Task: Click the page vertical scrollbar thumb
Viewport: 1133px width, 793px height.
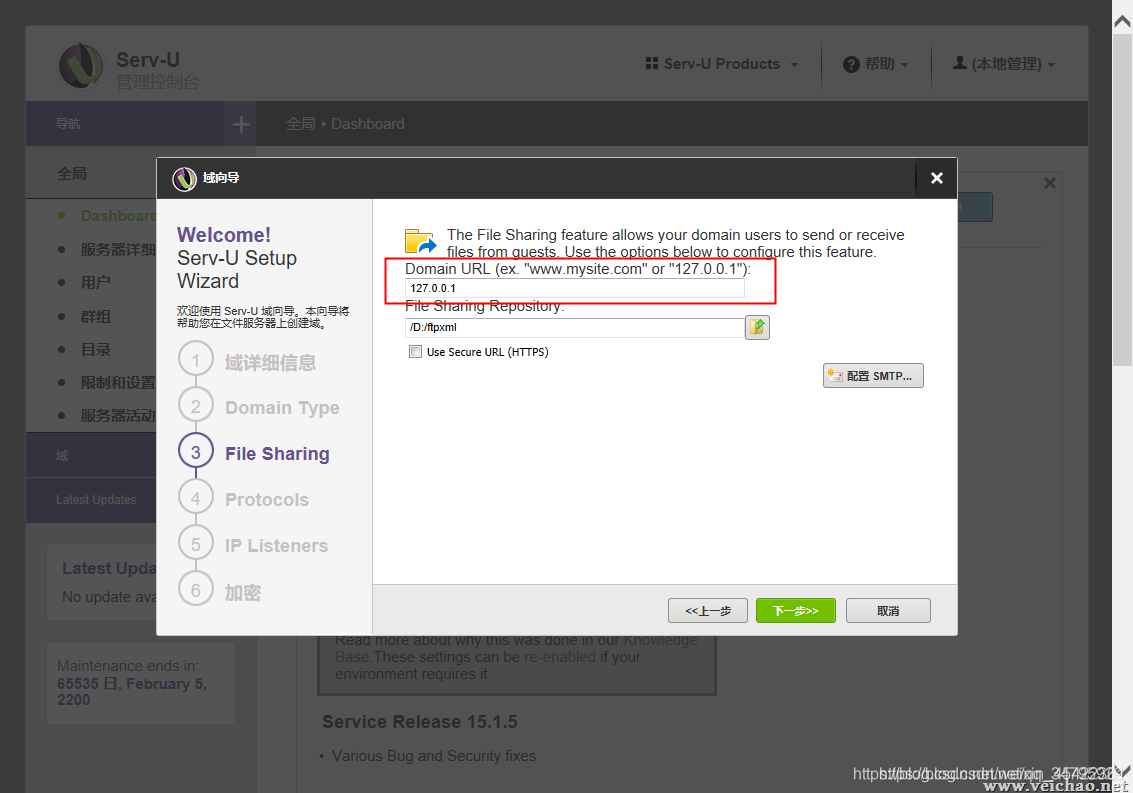Action: pos(1122,200)
